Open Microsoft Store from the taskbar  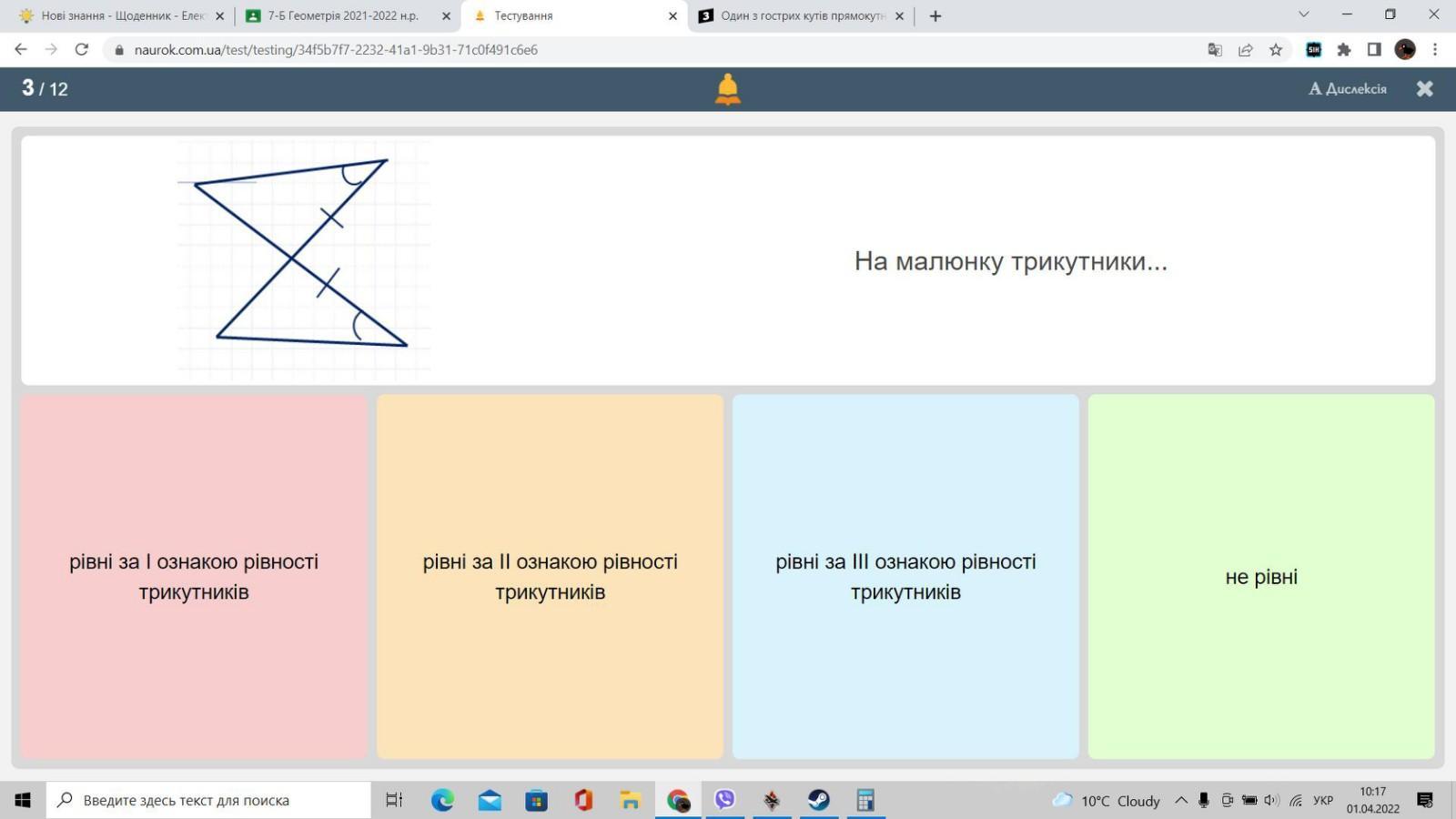537,800
